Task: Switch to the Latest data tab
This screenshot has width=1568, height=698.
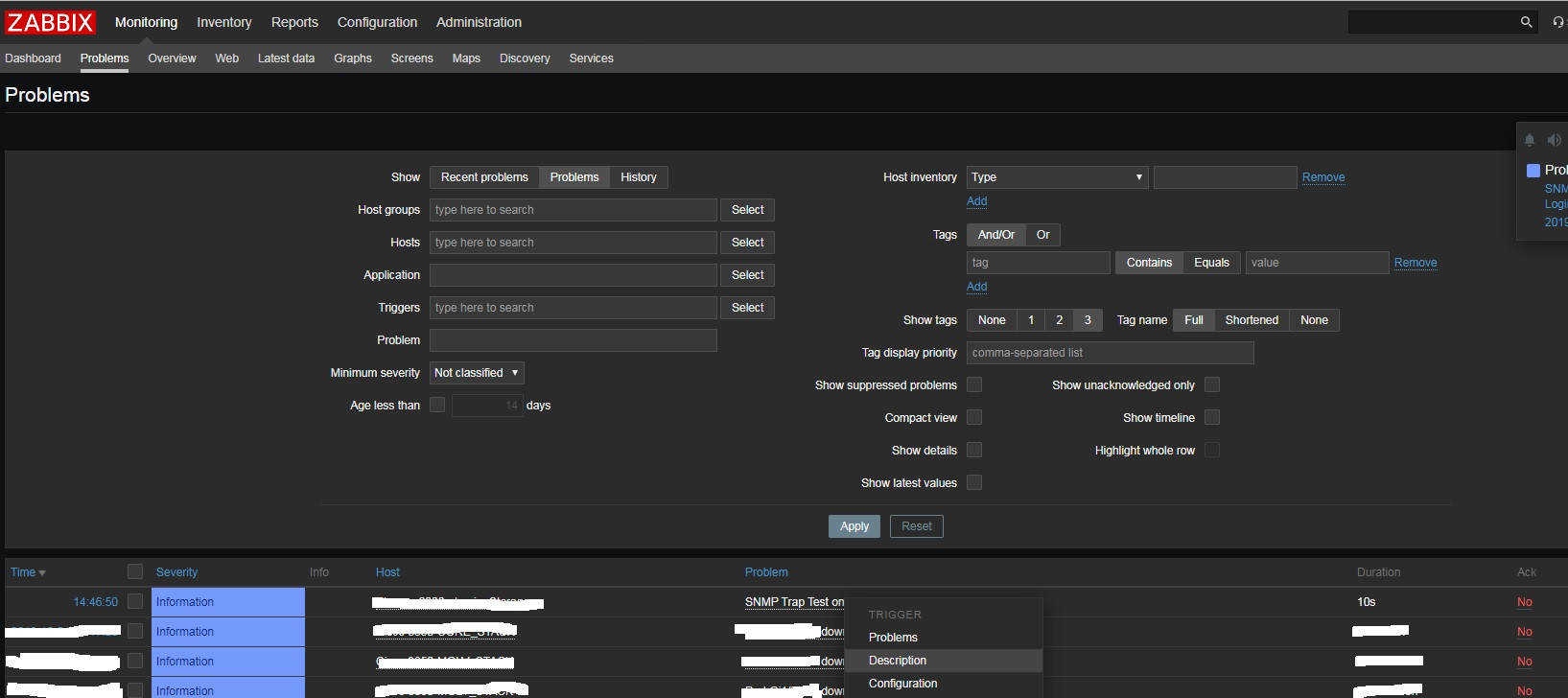Action: pos(286,58)
